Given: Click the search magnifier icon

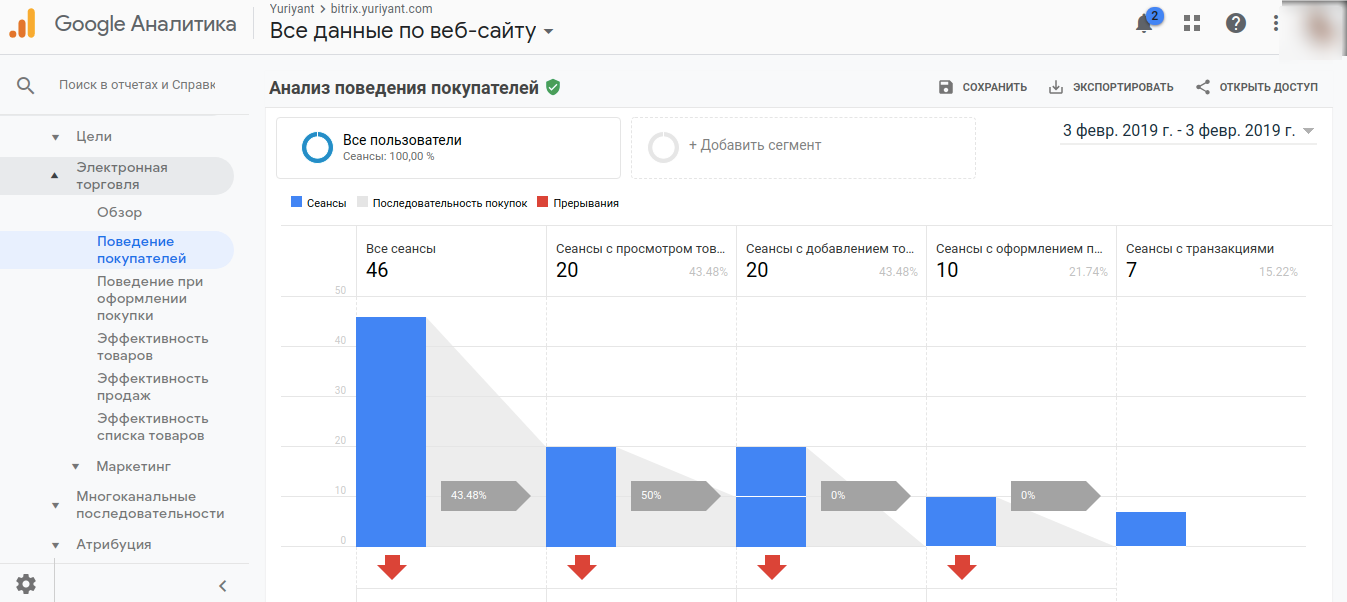Looking at the screenshot, I should (26, 85).
